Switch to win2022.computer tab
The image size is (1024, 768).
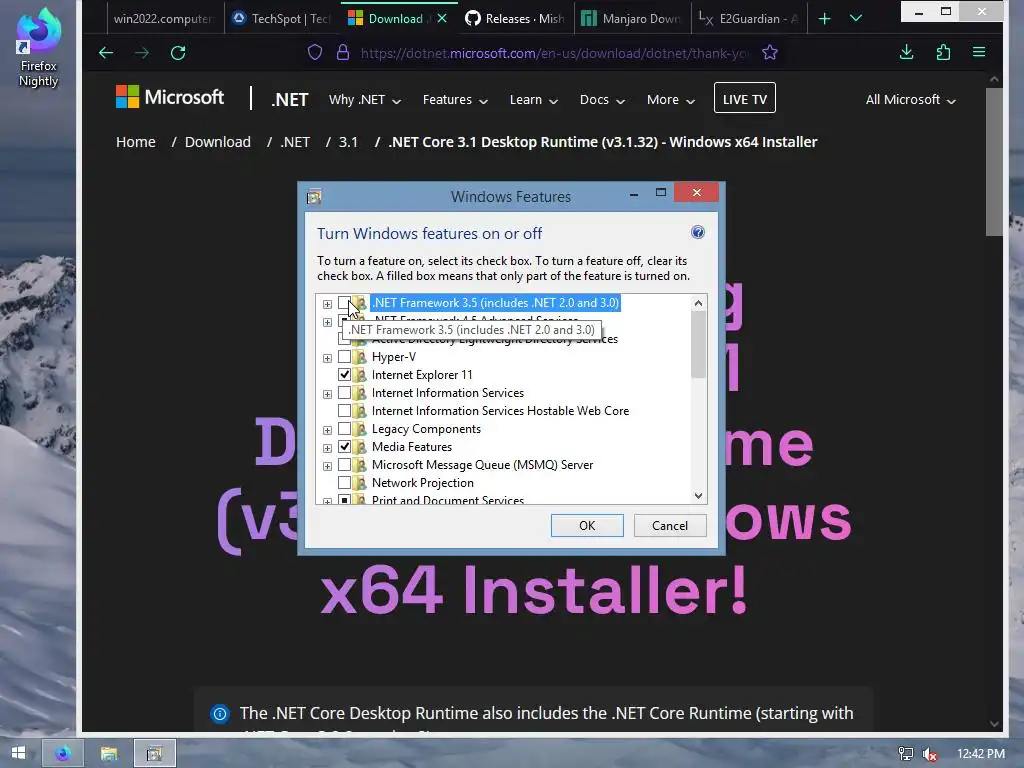point(163,19)
